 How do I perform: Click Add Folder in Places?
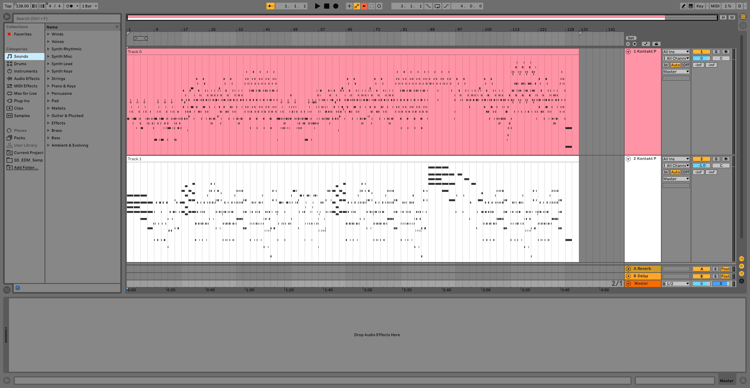pyautogui.click(x=26, y=167)
